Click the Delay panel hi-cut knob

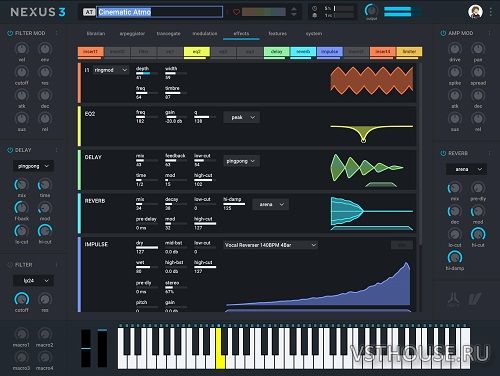[45, 231]
